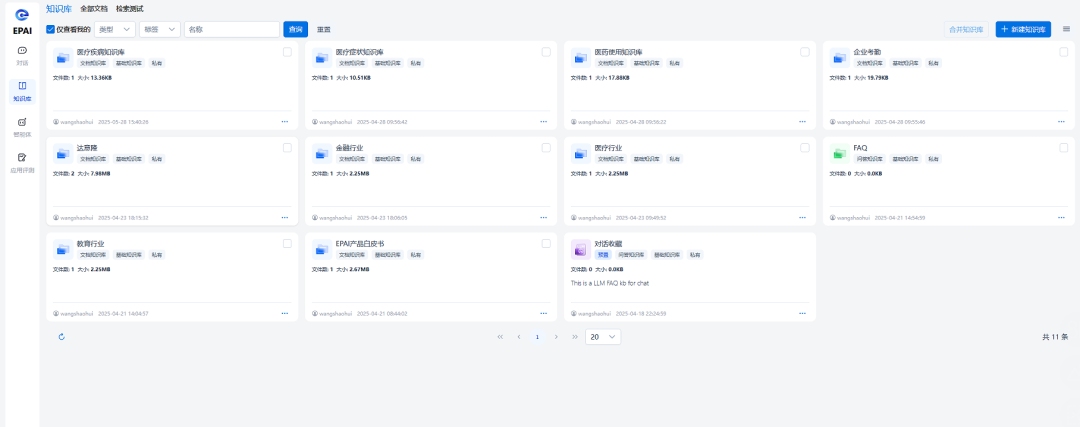The height and width of the screenshot is (427, 1080).
Task: Click the refresh icon below the cards
Action: point(62,337)
